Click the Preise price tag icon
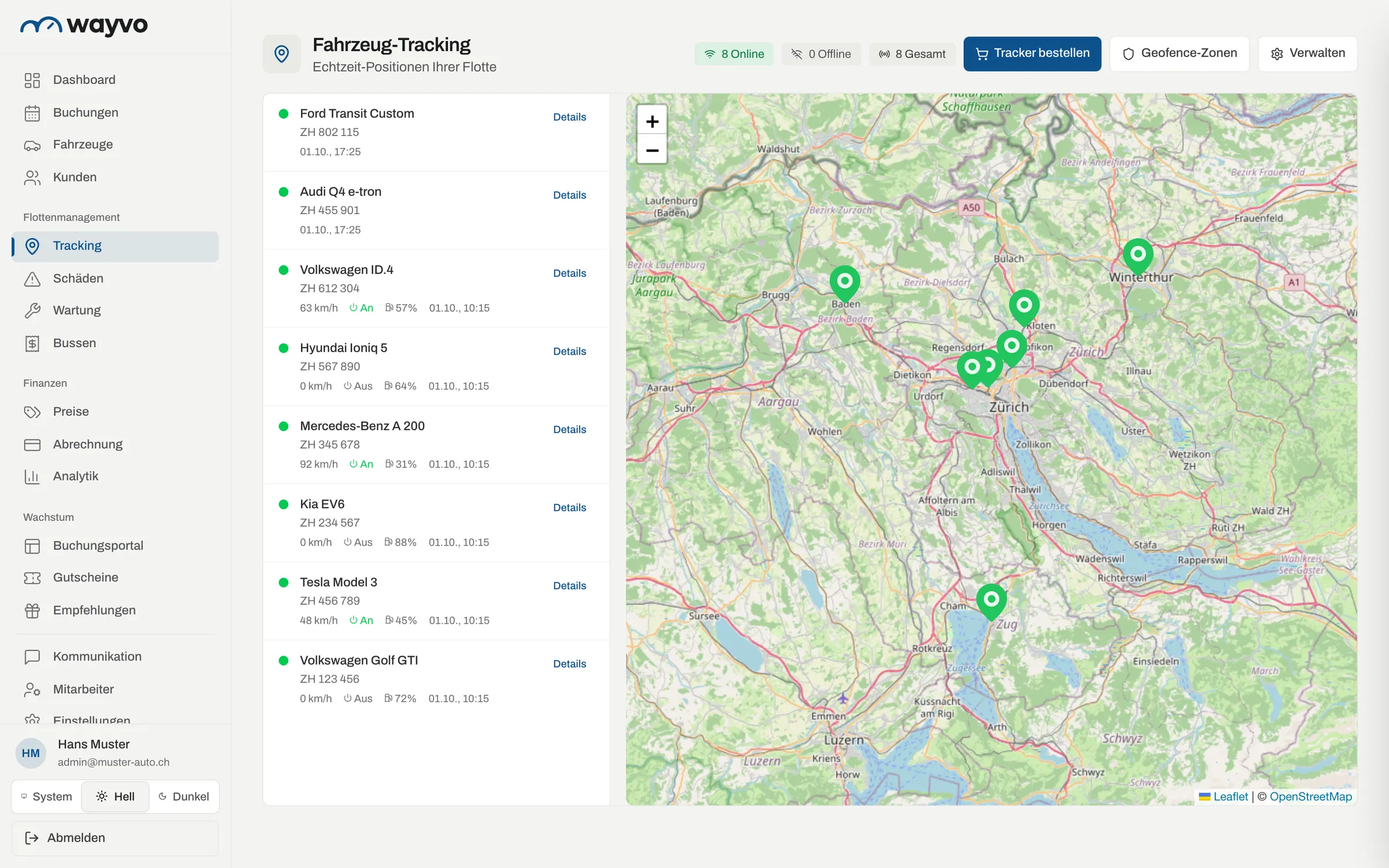 tap(32, 412)
